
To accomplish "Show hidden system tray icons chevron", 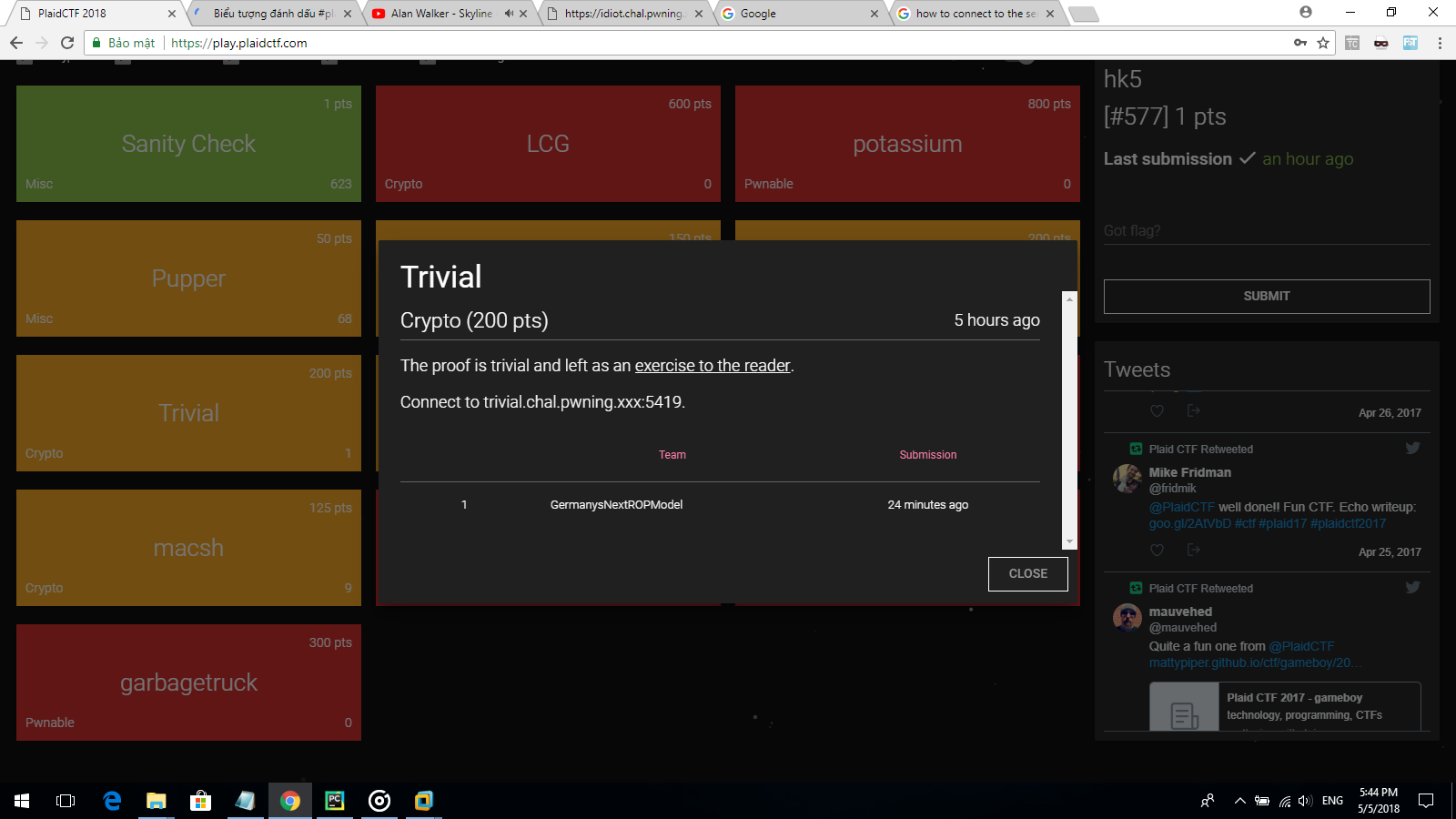I will (1239, 801).
